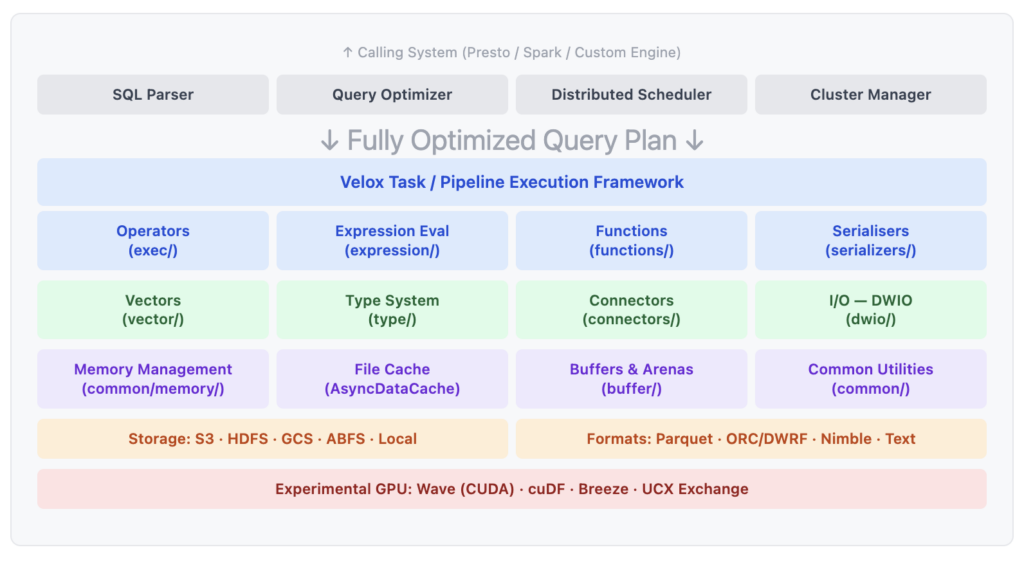The image size is (1024, 561).
Task: Click the 'Calling System (Presto / Spark / Custom Engine)' caption
Action: pos(512,52)
